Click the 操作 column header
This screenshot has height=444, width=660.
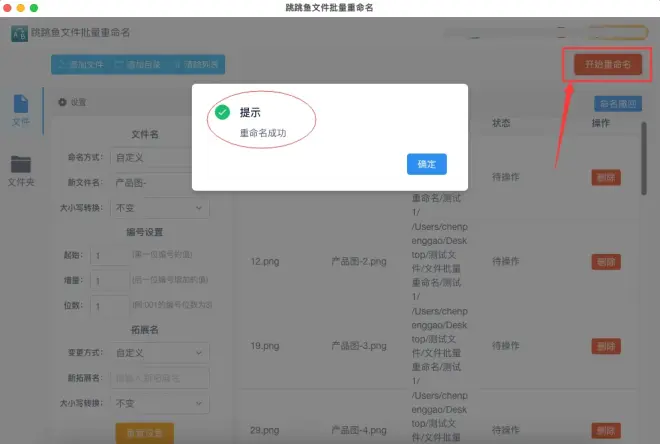point(601,123)
